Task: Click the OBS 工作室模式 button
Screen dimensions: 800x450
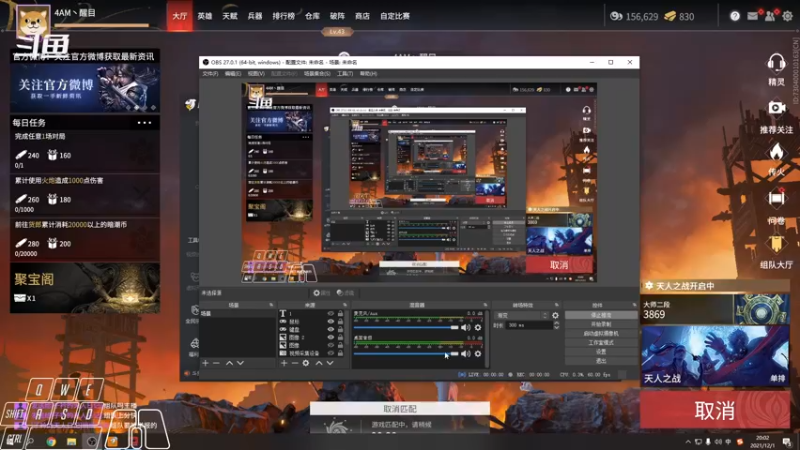Action: (601, 342)
